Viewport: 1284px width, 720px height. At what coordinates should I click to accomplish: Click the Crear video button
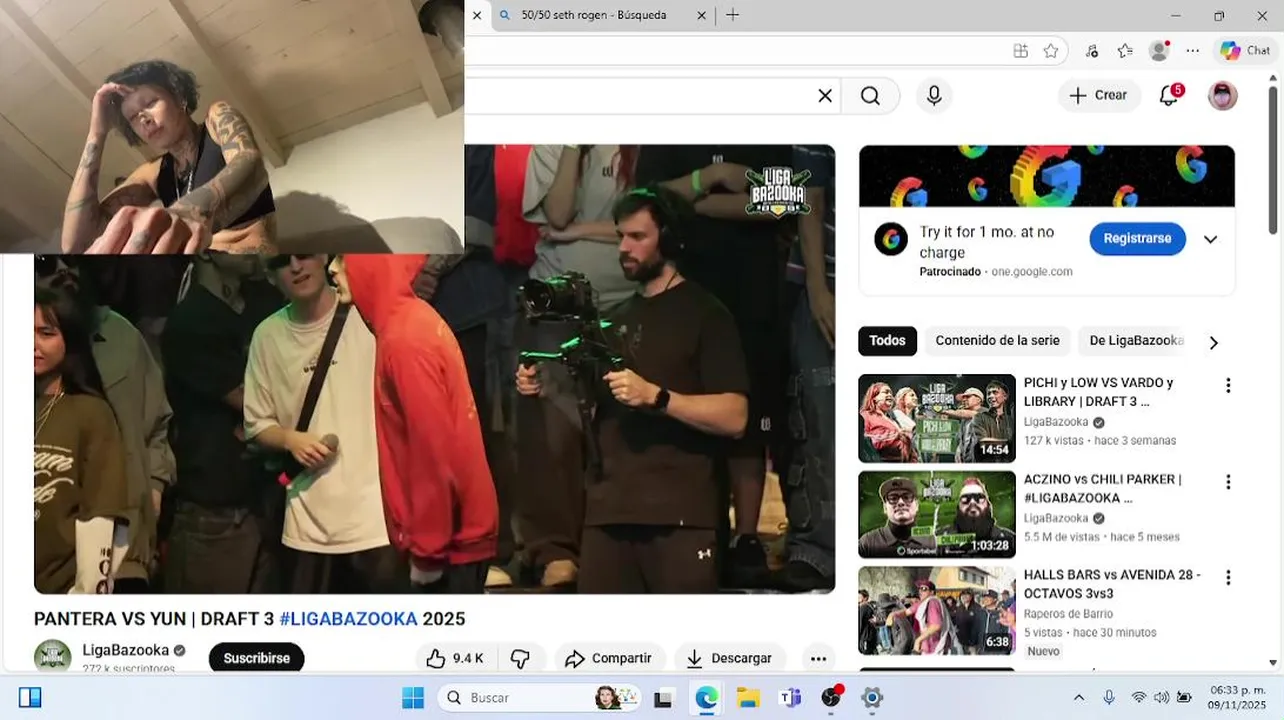pos(1098,95)
